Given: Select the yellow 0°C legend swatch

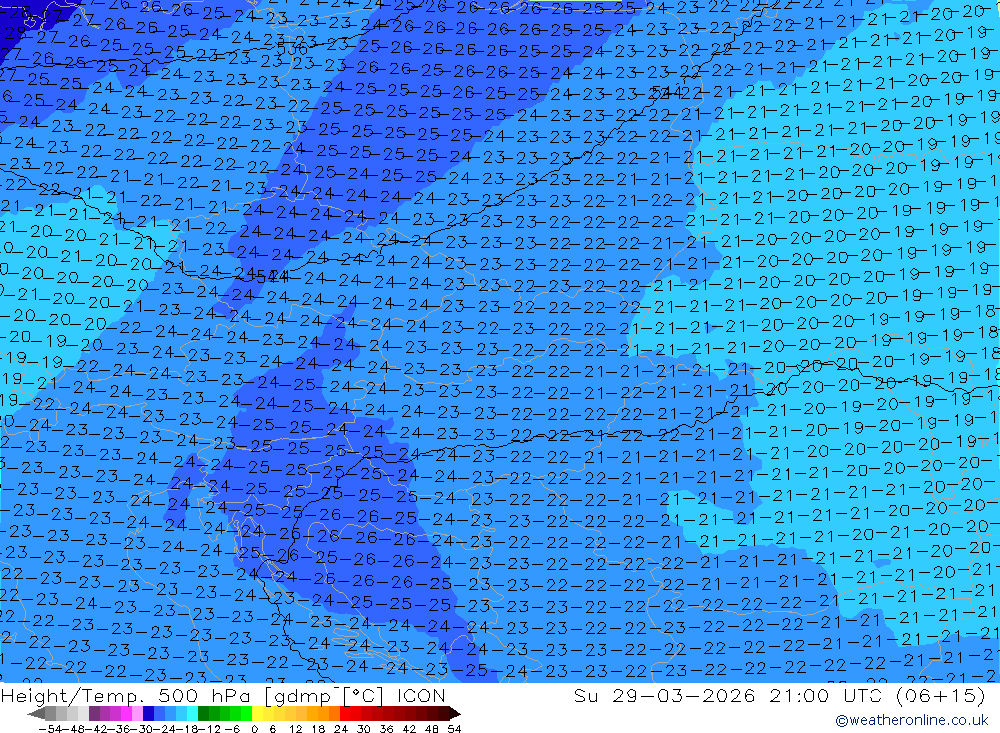Looking at the screenshot, I should tap(258, 713).
